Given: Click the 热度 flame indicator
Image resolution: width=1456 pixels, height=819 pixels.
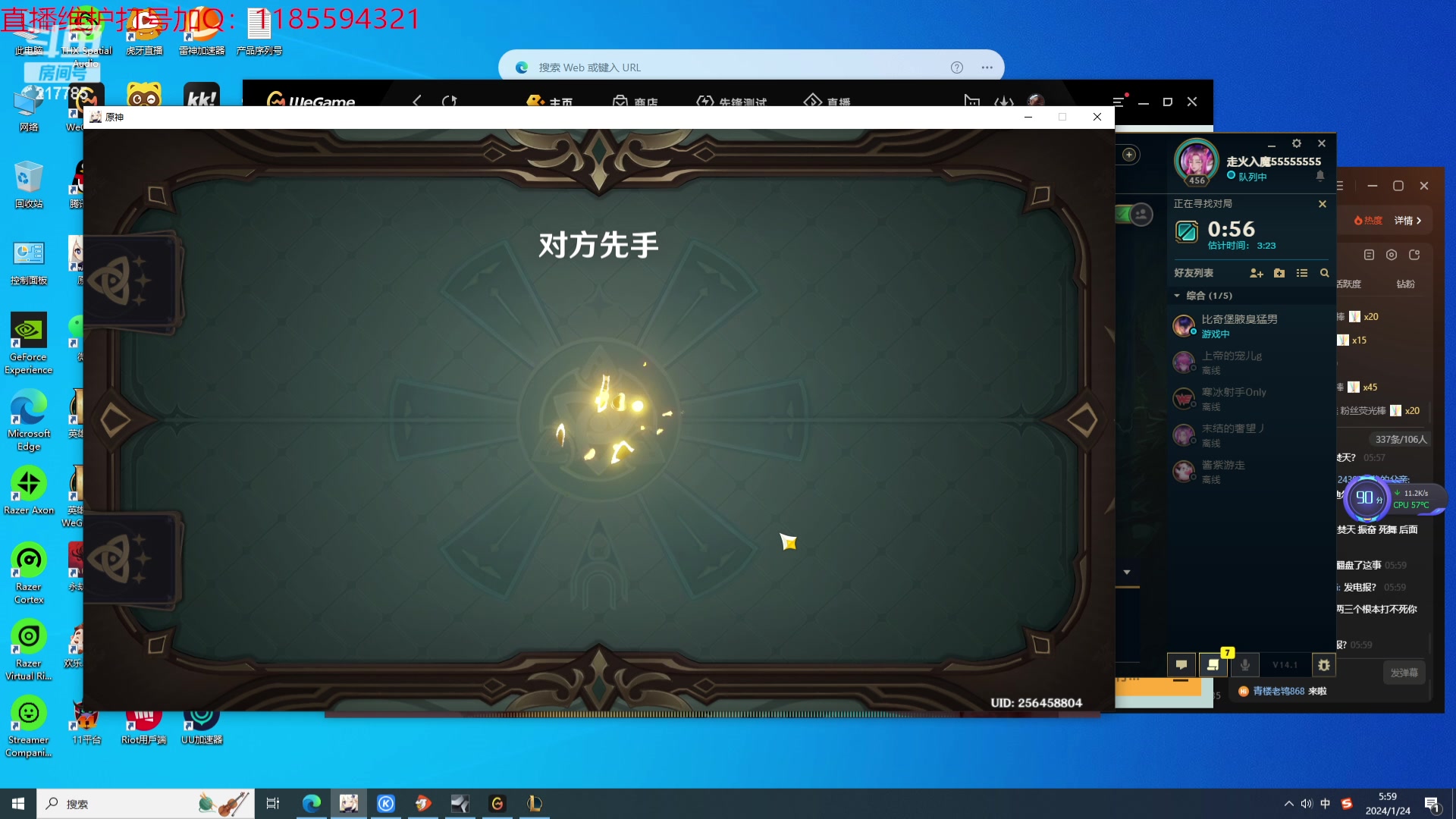Looking at the screenshot, I should point(1368,221).
